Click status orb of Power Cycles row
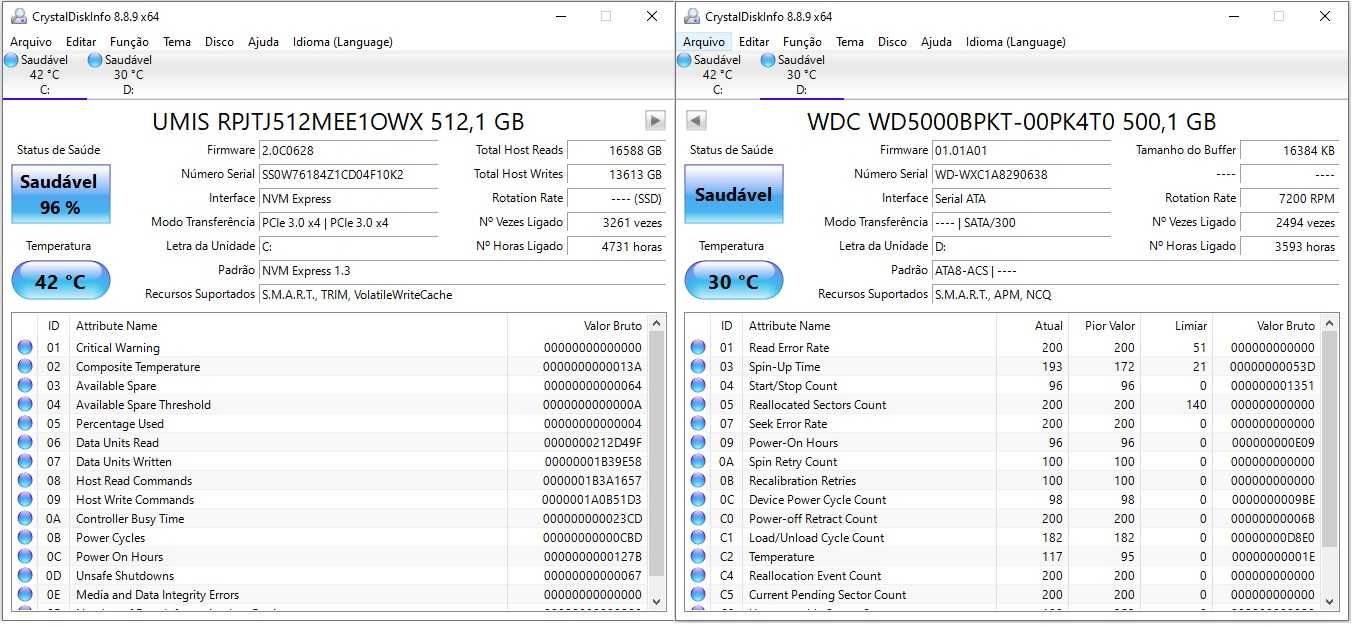 click(25, 538)
